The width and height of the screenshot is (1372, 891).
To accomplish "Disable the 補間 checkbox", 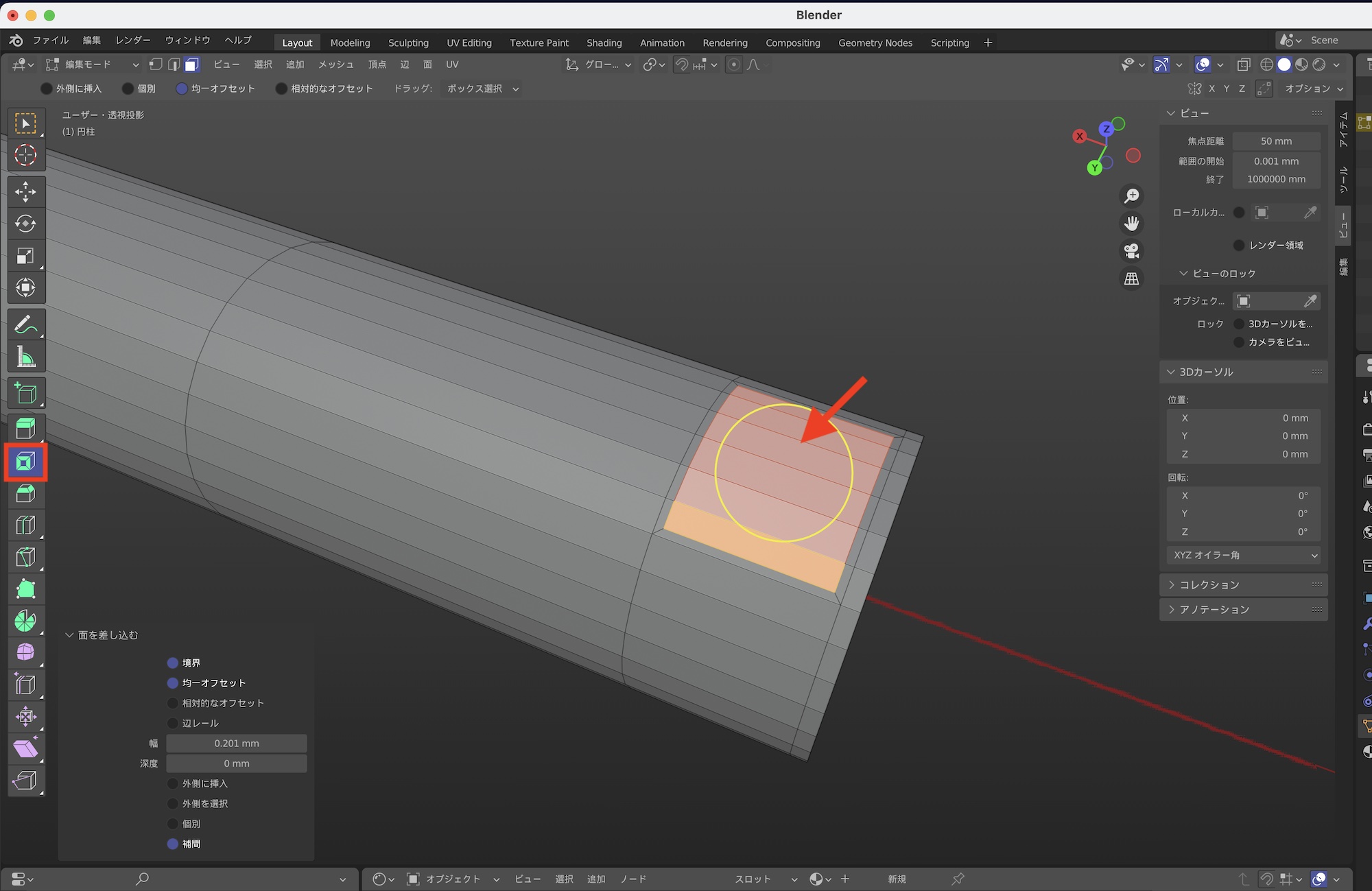I will pos(173,844).
